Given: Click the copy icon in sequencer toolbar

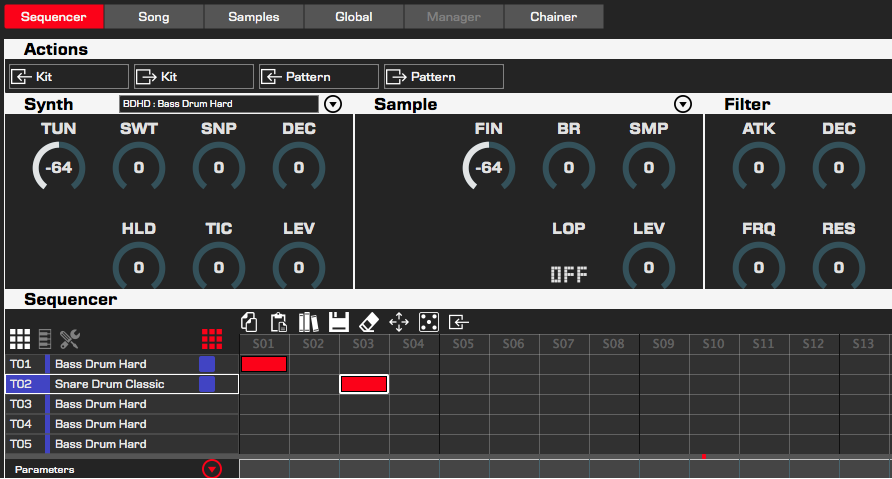Looking at the screenshot, I should coord(250,322).
